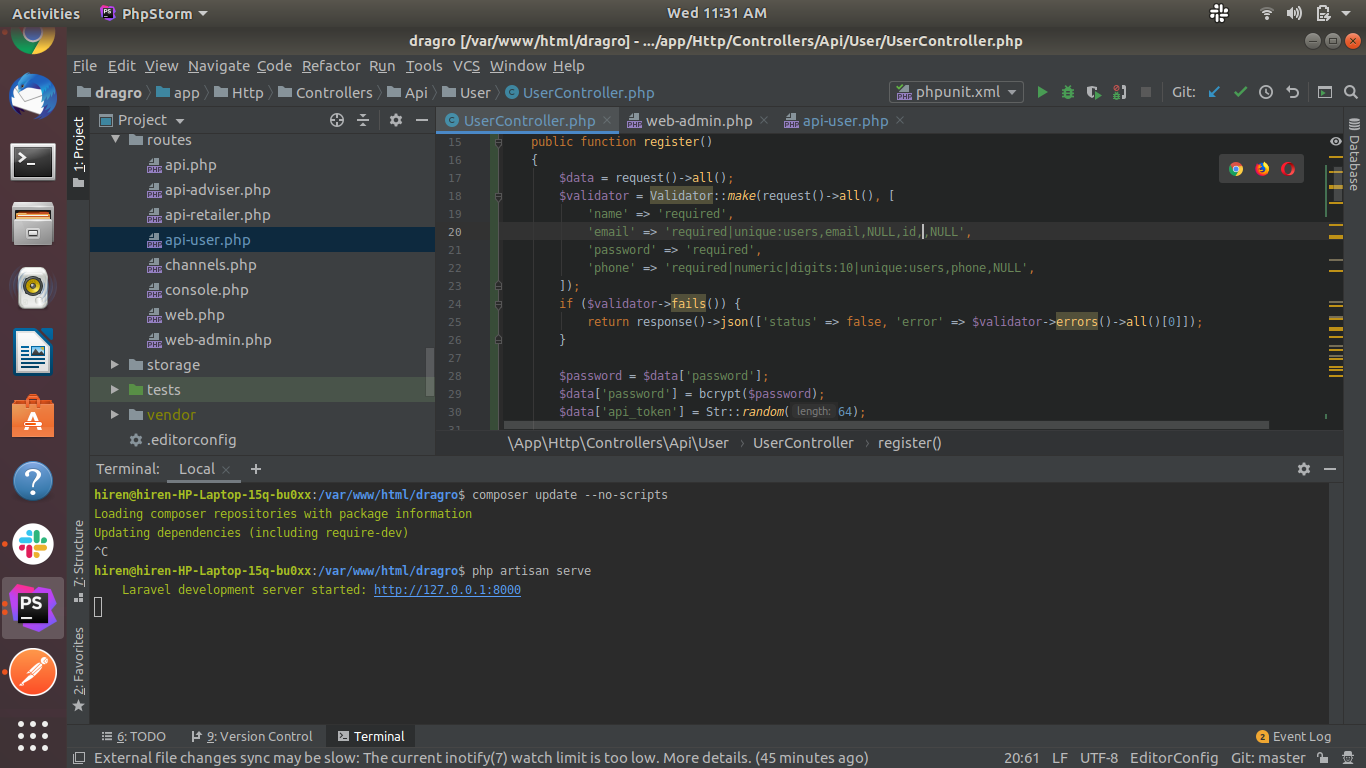Select channels.php in the project tree
The height and width of the screenshot is (768, 1366).
tap(210, 265)
